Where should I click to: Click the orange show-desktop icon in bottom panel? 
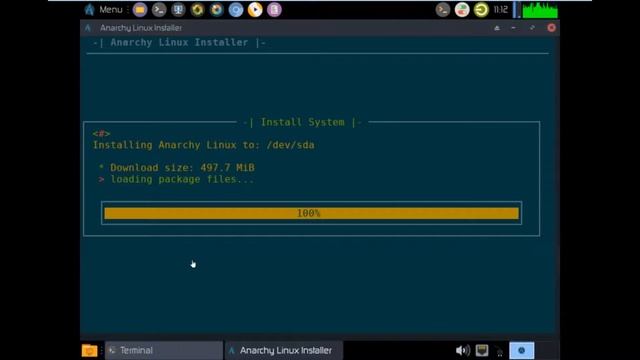(89, 351)
